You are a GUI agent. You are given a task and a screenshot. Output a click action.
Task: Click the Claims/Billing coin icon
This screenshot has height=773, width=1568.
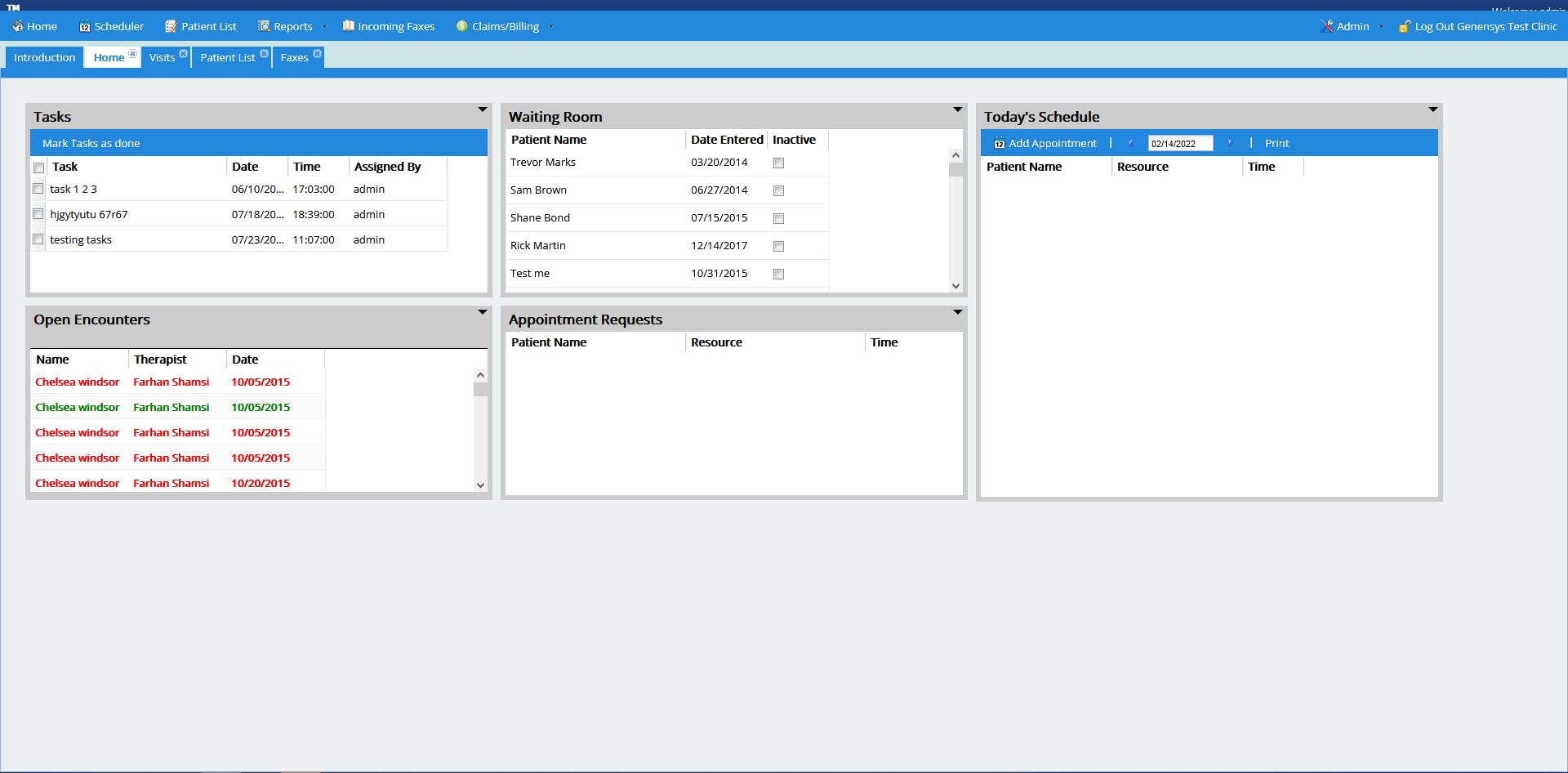pos(461,26)
